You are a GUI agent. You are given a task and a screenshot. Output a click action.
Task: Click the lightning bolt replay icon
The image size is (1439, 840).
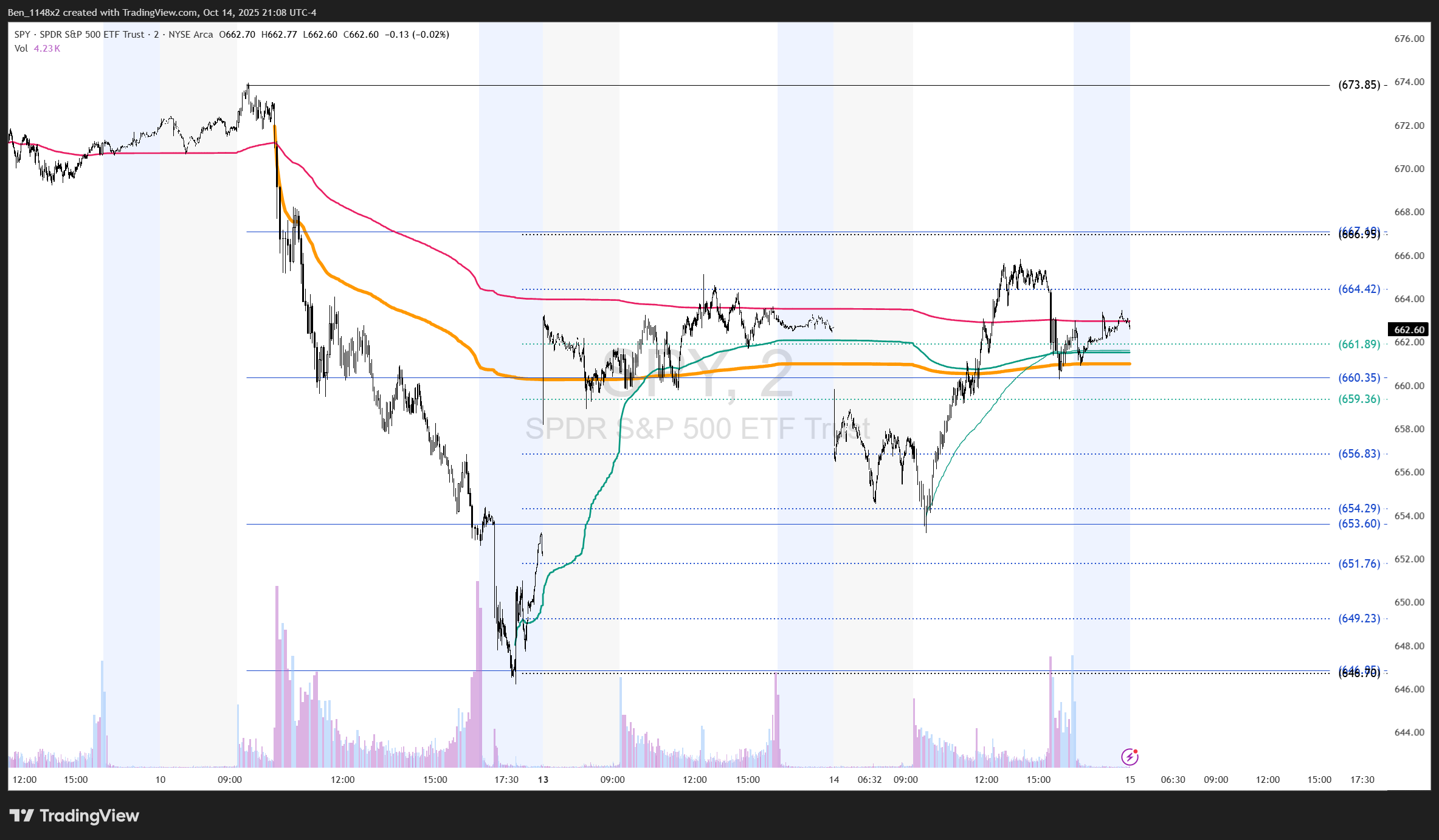point(1130,757)
